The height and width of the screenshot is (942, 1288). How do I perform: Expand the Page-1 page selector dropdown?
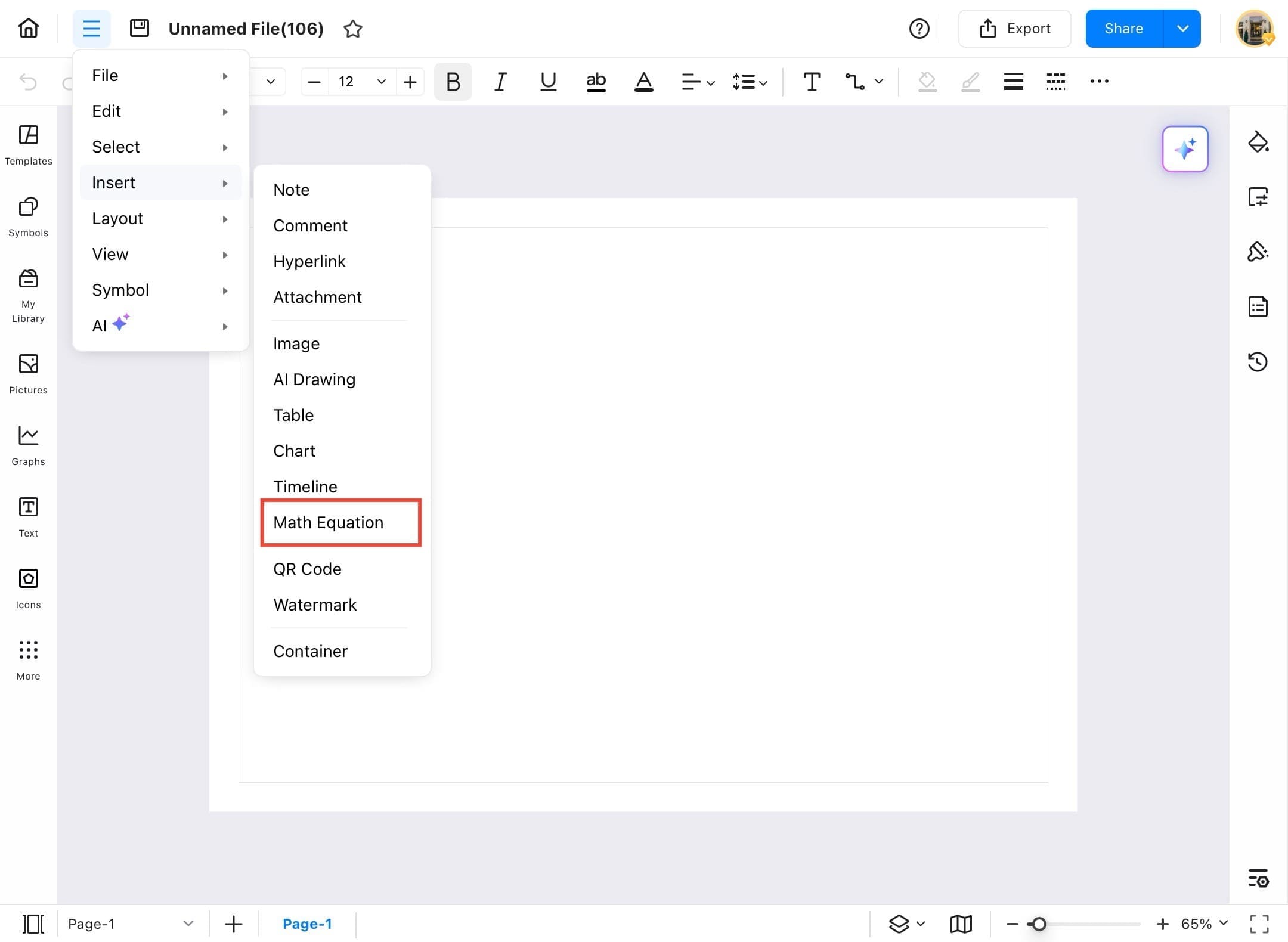tap(188, 924)
